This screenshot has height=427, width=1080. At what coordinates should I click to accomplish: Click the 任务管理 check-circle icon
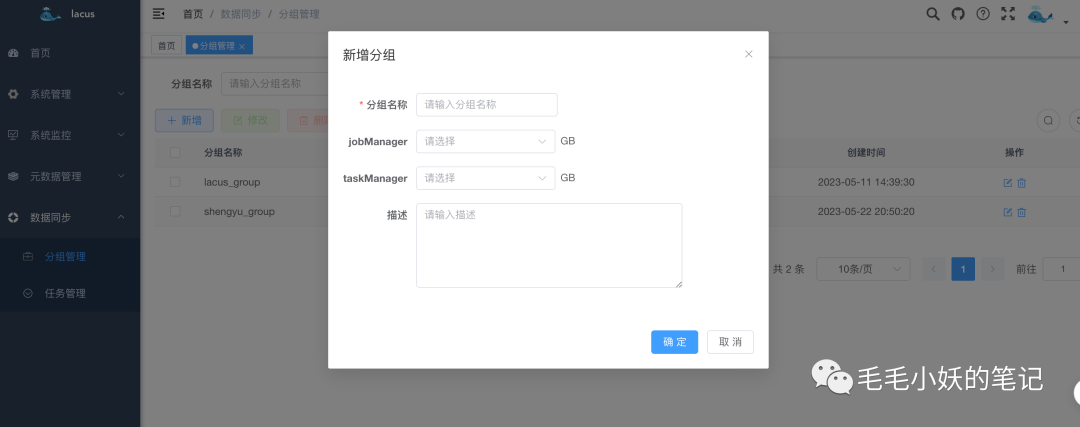[x=28, y=293]
